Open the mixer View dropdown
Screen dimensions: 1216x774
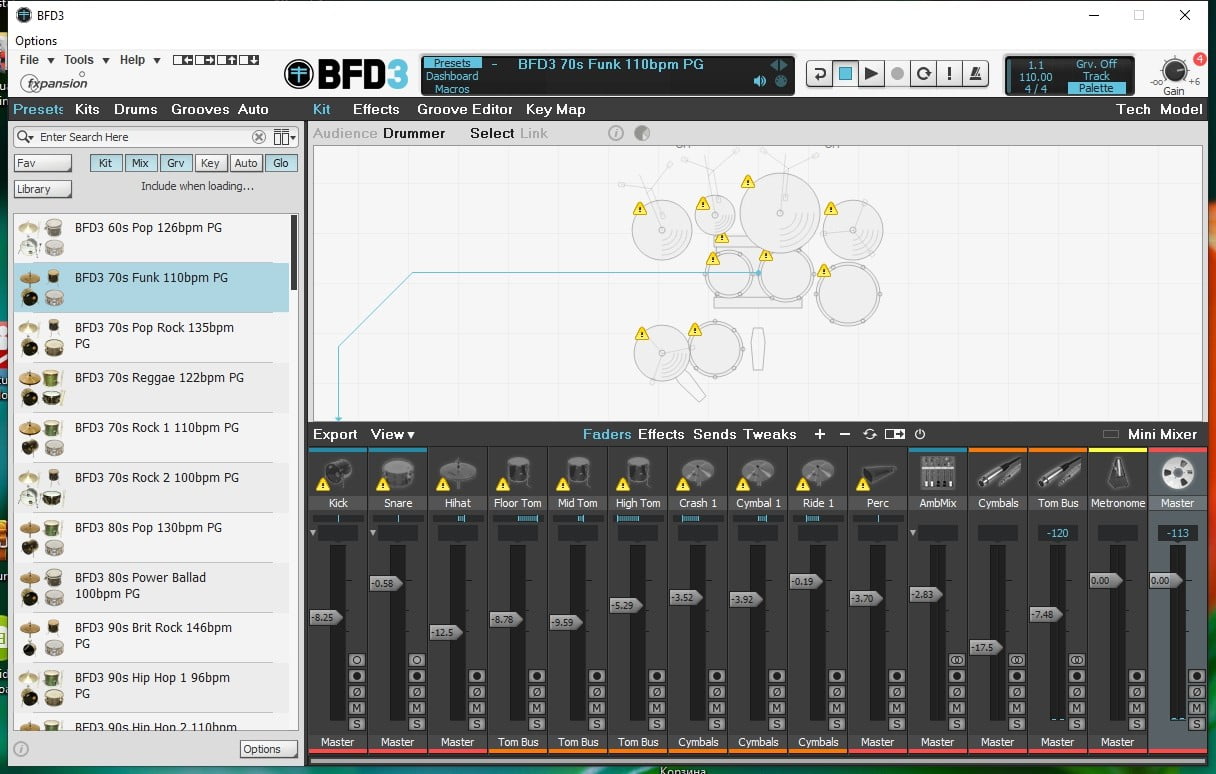(393, 434)
